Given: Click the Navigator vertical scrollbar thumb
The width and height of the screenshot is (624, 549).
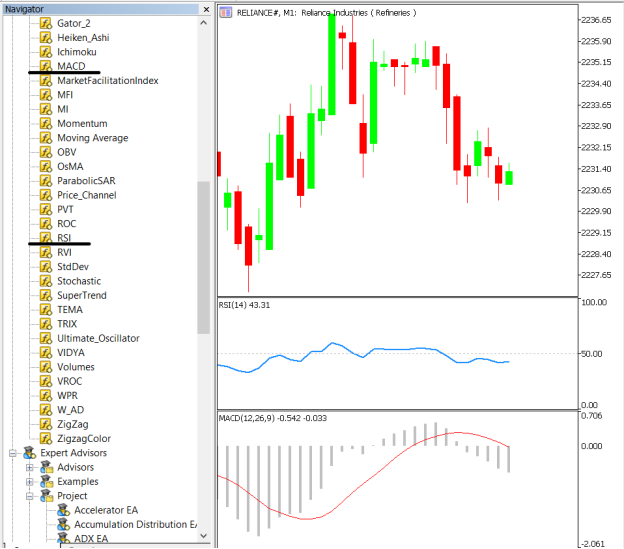Looking at the screenshot, I should [203, 258].
